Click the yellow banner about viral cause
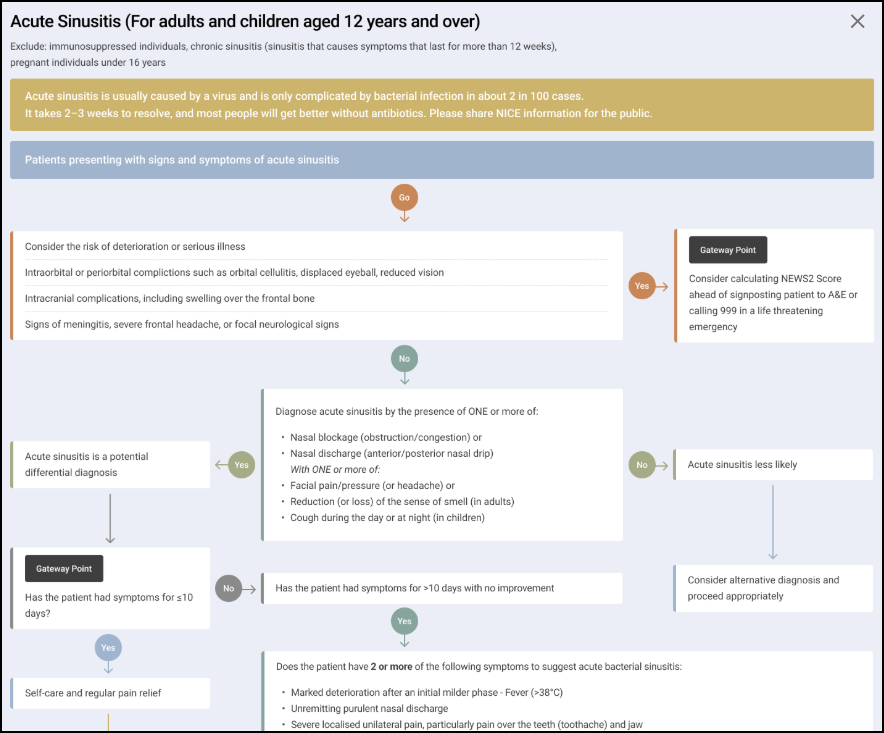This screenshot has width=884, height=733. click(441, 105)
